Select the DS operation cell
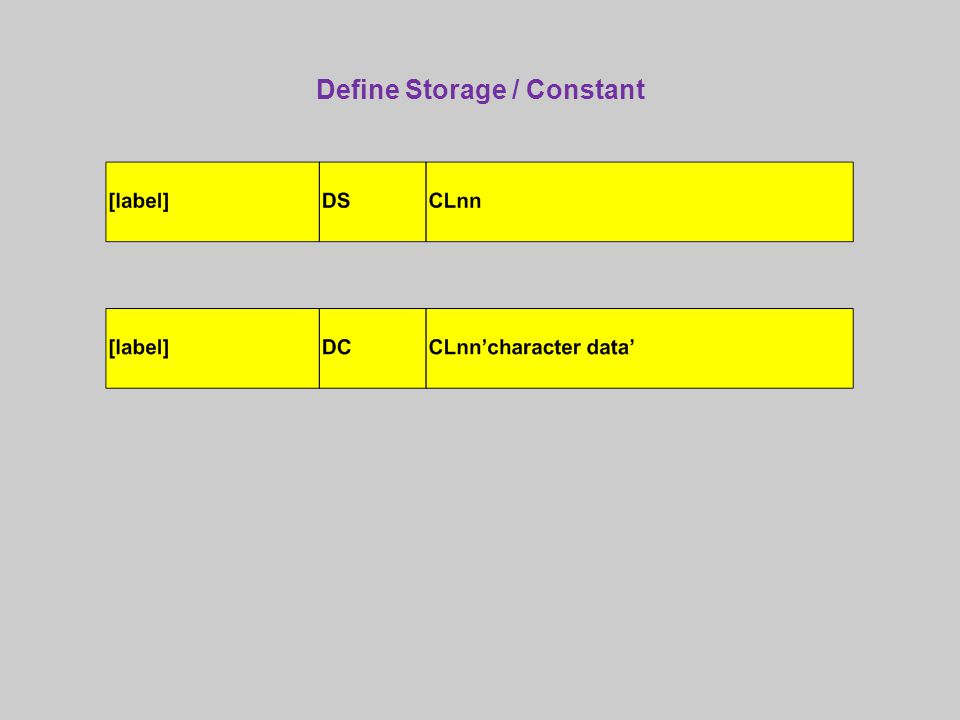This screenshot has height=720, width=960. tap(372, 201)
